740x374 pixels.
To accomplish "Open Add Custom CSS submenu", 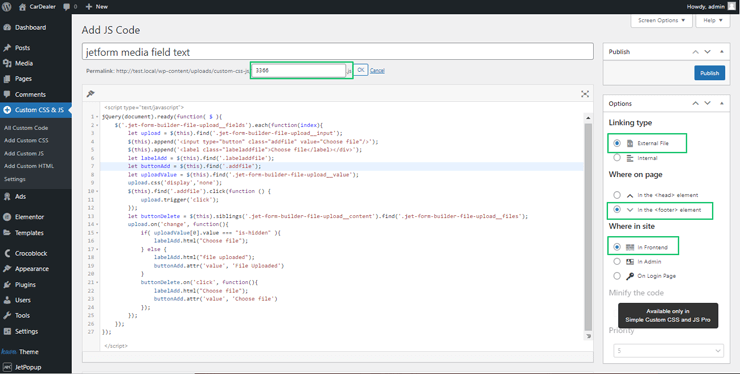I will click(26, 140).
